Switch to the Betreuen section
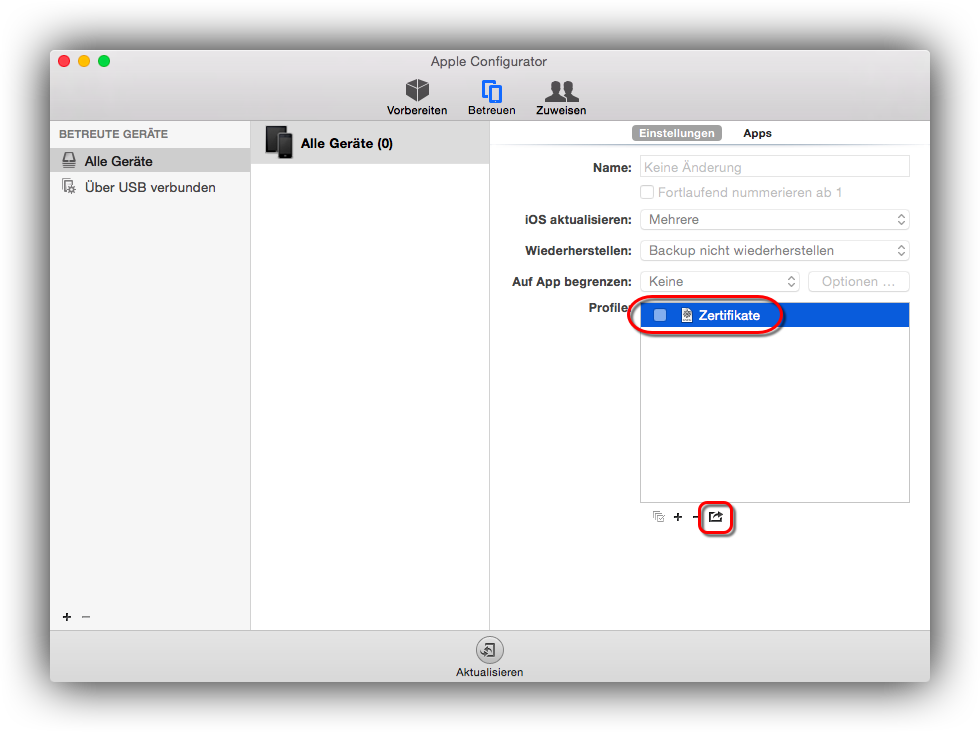The width and height of the screenshot is (980, 732). (x=492, y=97)
